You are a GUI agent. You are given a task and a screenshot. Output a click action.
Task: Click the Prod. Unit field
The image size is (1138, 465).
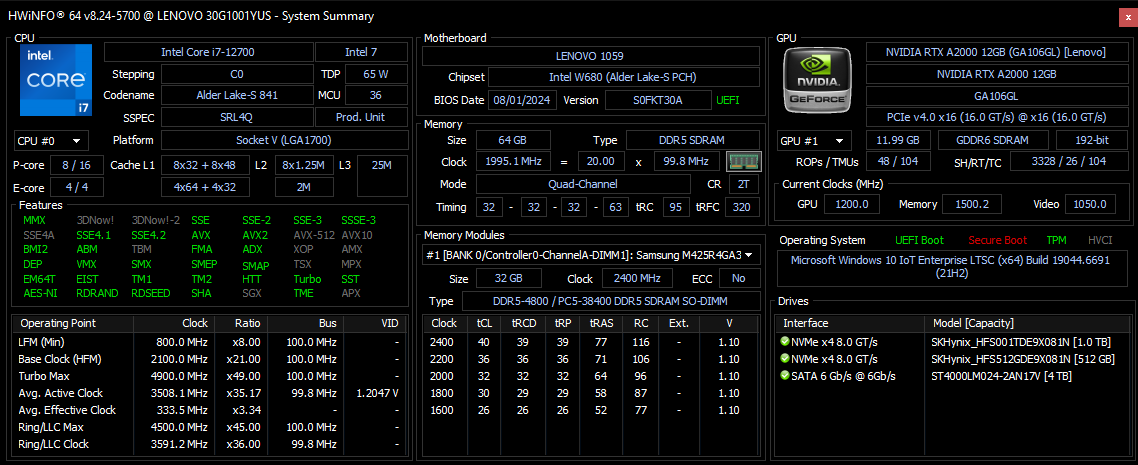tap(361, 117)
